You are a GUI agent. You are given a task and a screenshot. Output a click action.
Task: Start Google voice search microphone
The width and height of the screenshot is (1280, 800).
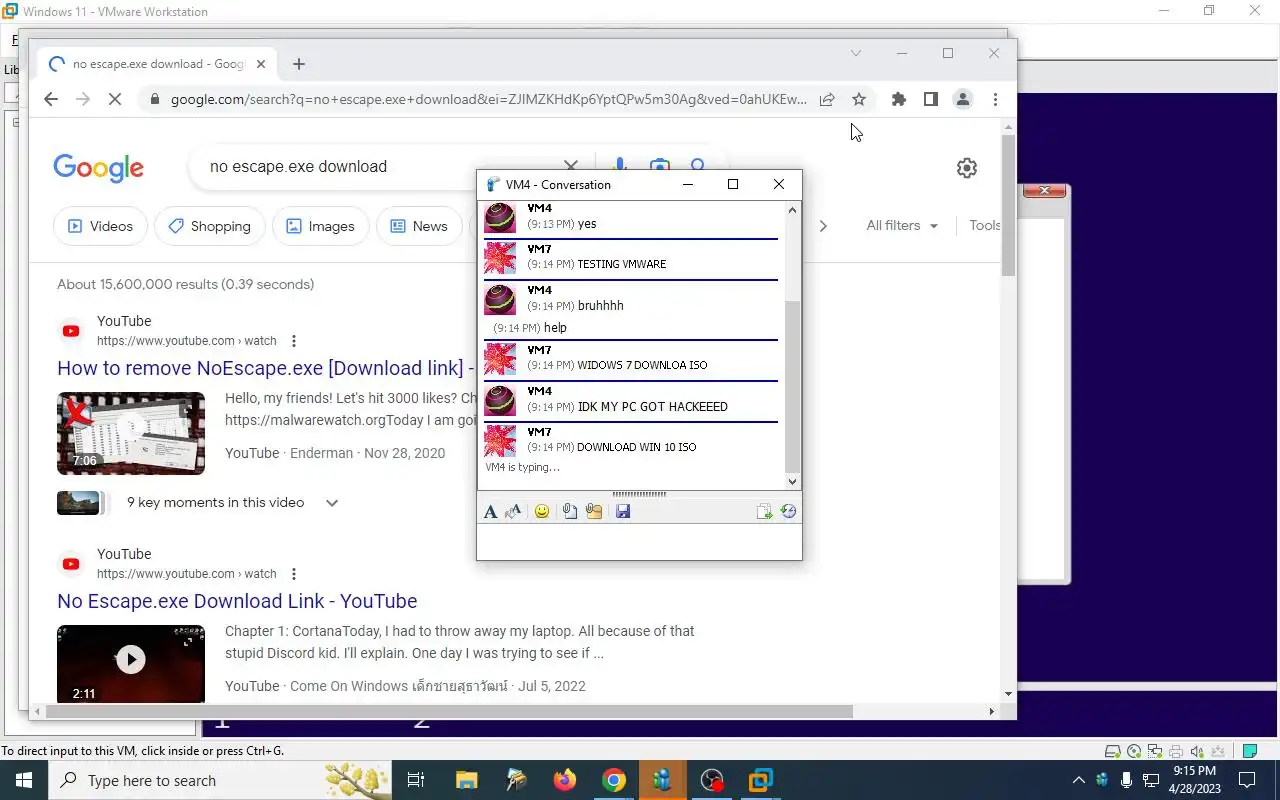tap(620, 166)
